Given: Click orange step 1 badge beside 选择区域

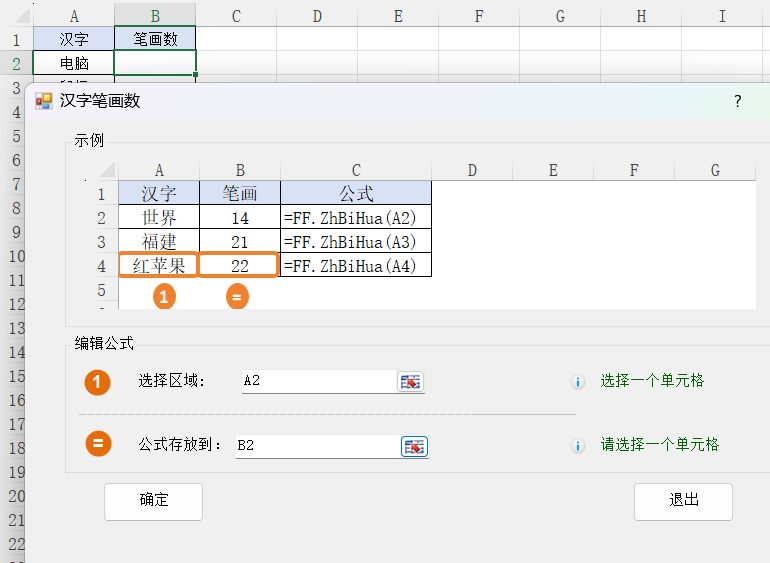Looking at the screenshot, I should (98, 382).
